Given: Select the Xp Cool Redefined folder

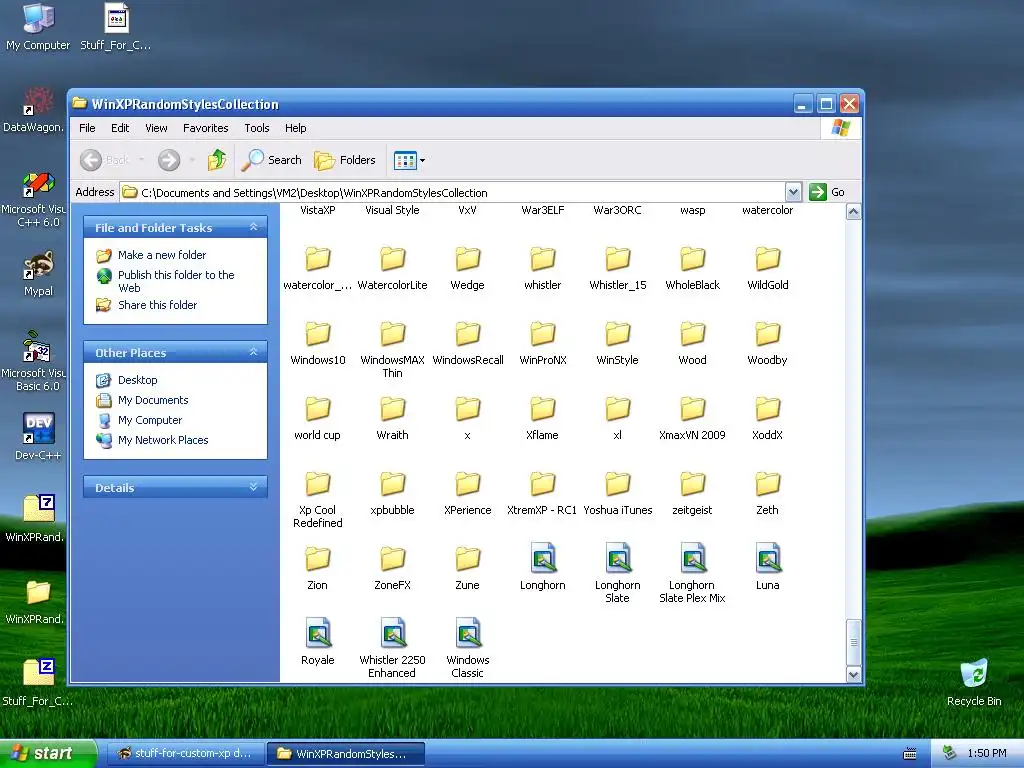Looking at the screenshot, I should 317,500.
